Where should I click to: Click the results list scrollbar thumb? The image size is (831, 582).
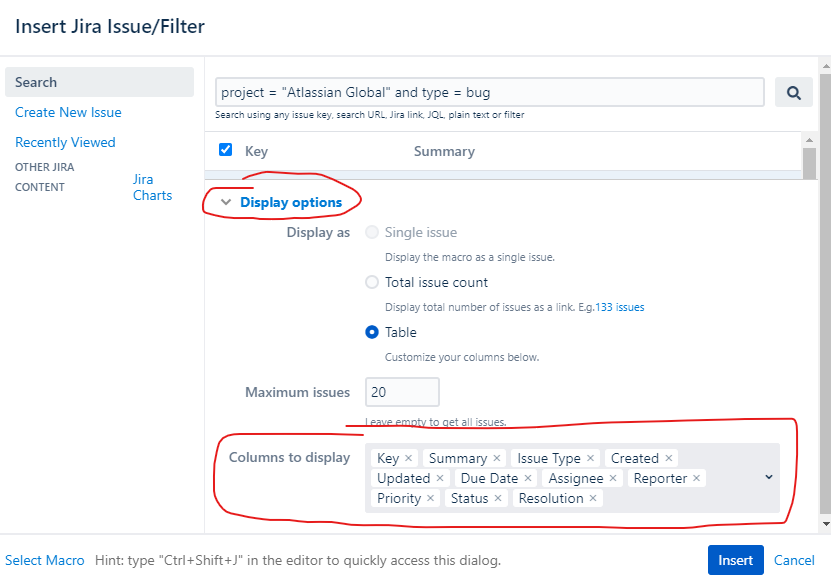[809, 163]
